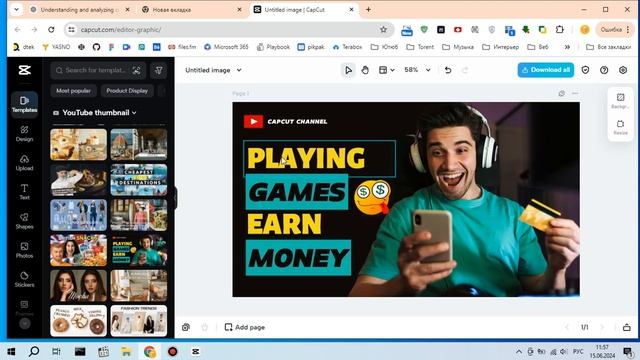Open the Upload sidebar panel

pyautogui.click(x=24, y=162)
